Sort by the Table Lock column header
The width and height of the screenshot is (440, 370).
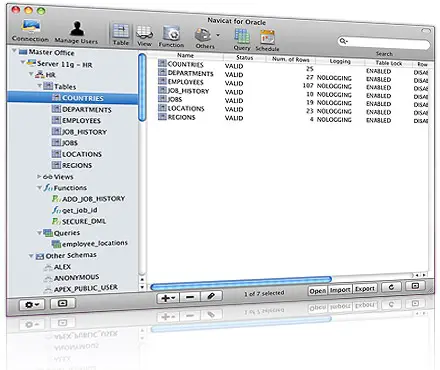click(389, 63)
